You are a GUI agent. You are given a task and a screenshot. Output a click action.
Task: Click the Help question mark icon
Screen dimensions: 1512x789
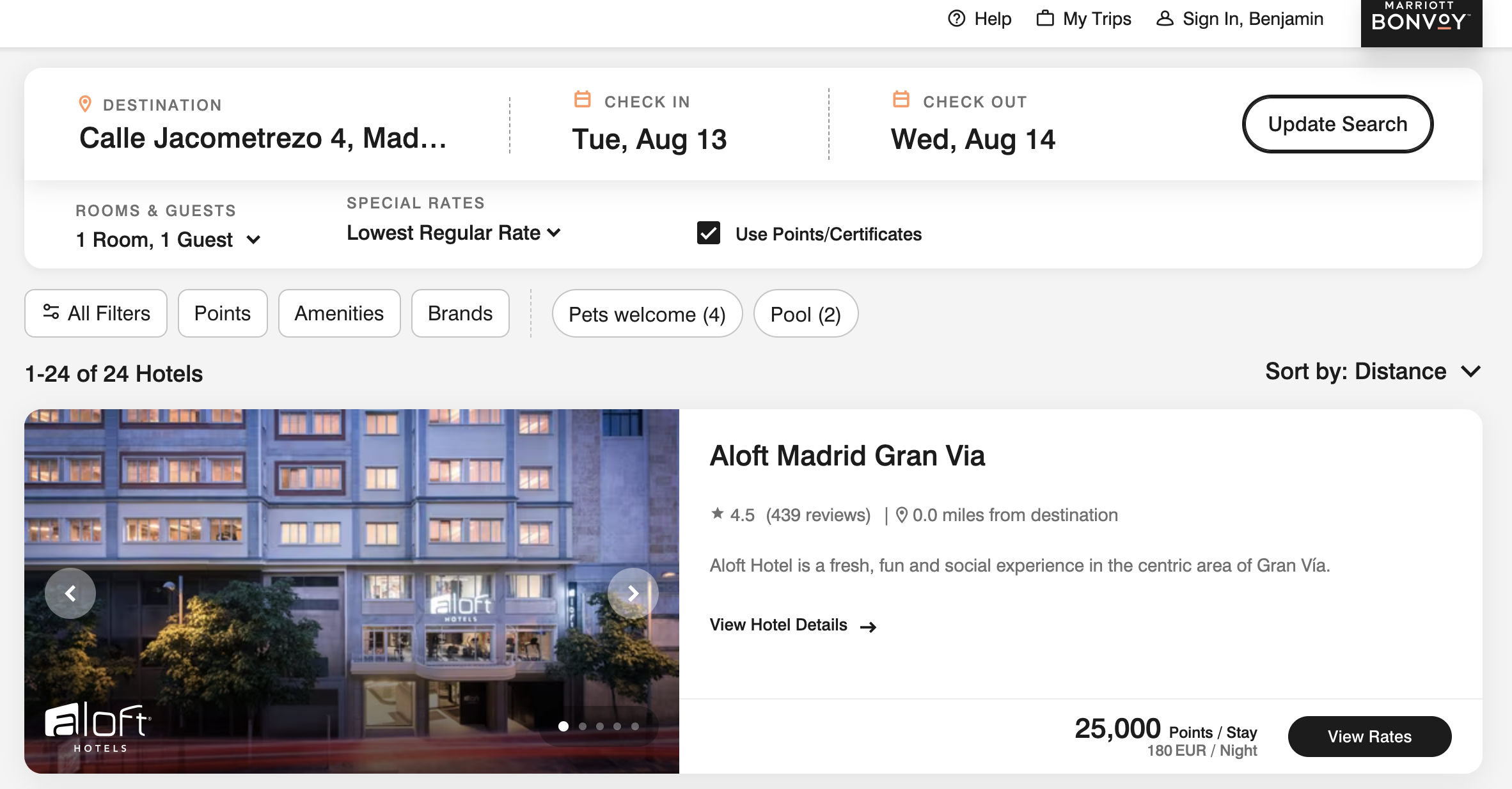tap(956, 19)
